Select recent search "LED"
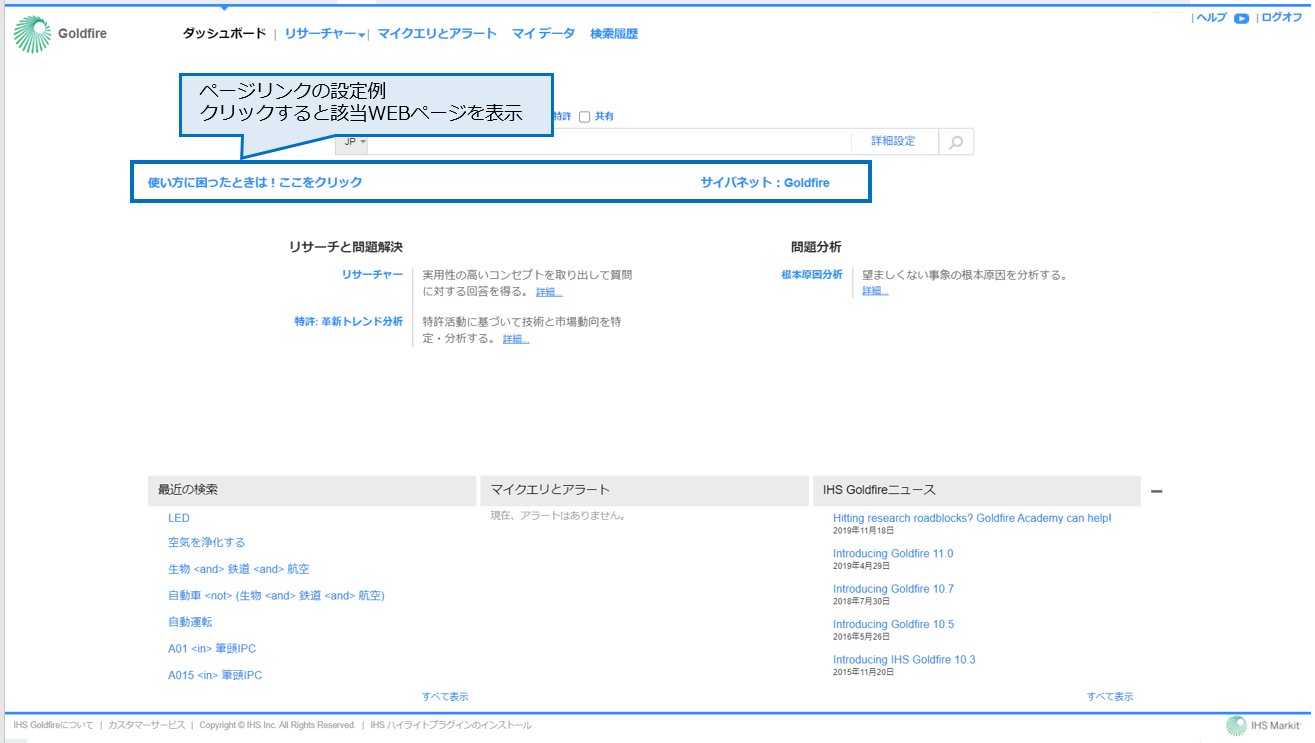The height and width of the screenshot is (743, 1315). pyautogui.click(x=179, y=518)
